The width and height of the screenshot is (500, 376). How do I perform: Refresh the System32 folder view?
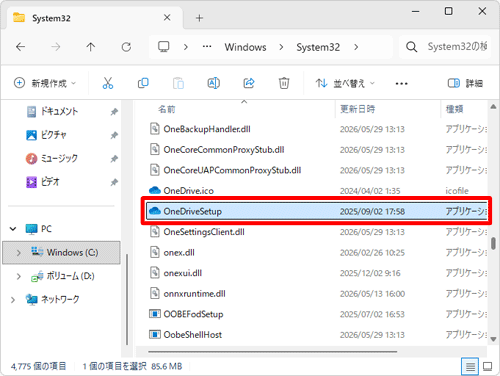pos(126,47)
